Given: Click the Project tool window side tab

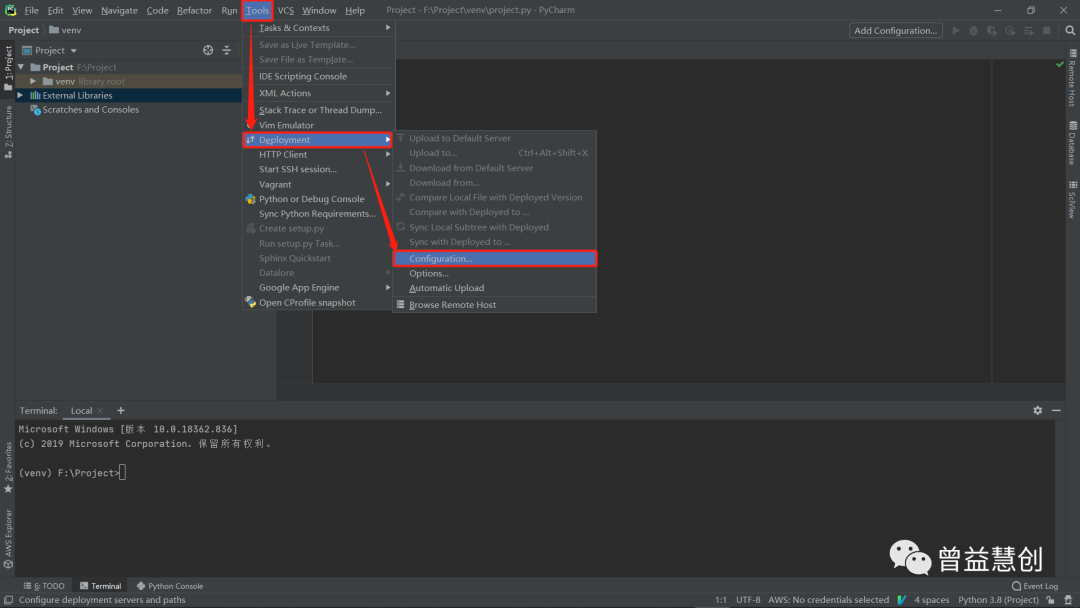Looking at the screenshot, I should tap(8, 67).
